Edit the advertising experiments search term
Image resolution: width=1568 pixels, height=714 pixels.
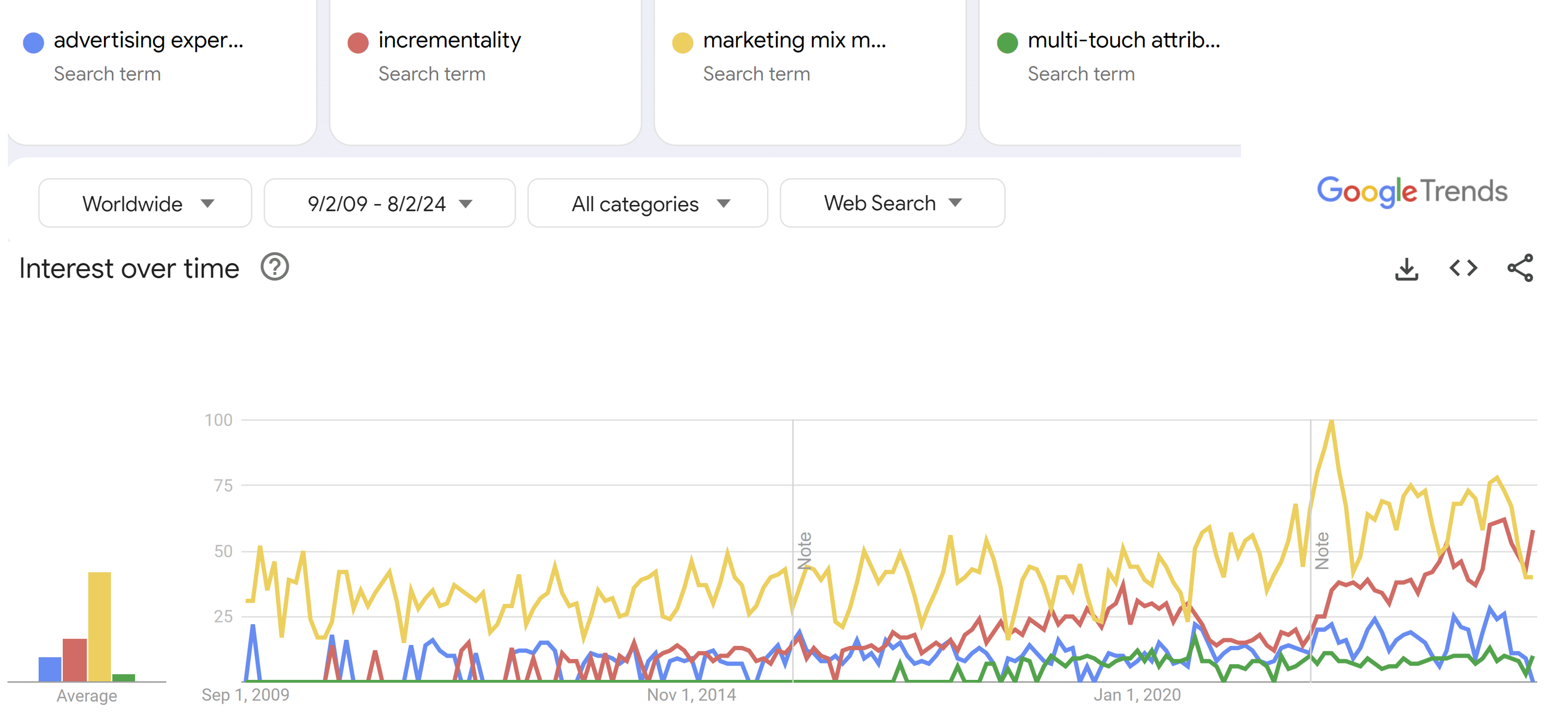click(x=148, y=40)
